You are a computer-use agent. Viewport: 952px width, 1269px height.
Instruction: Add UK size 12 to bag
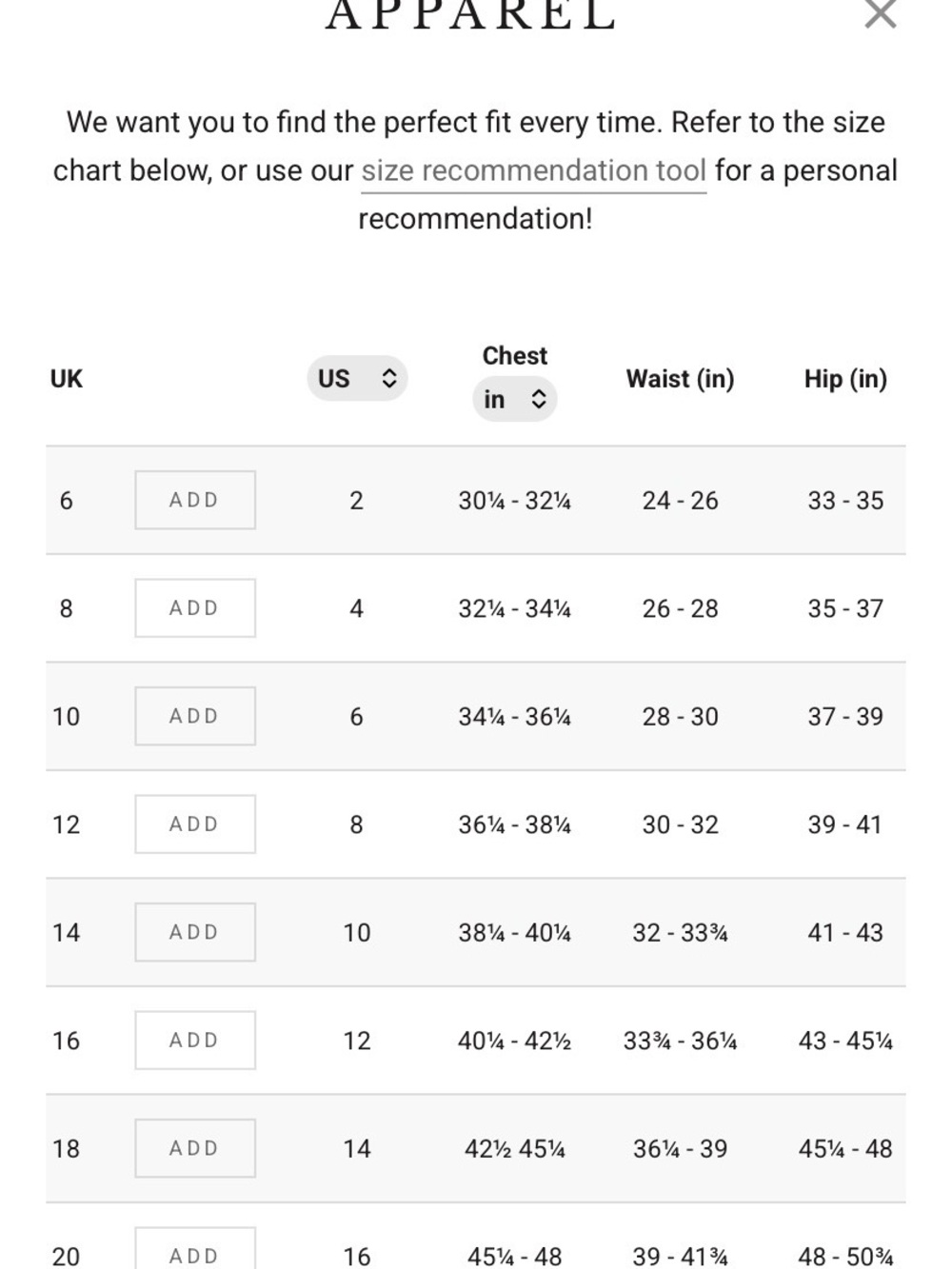(195, 824)
